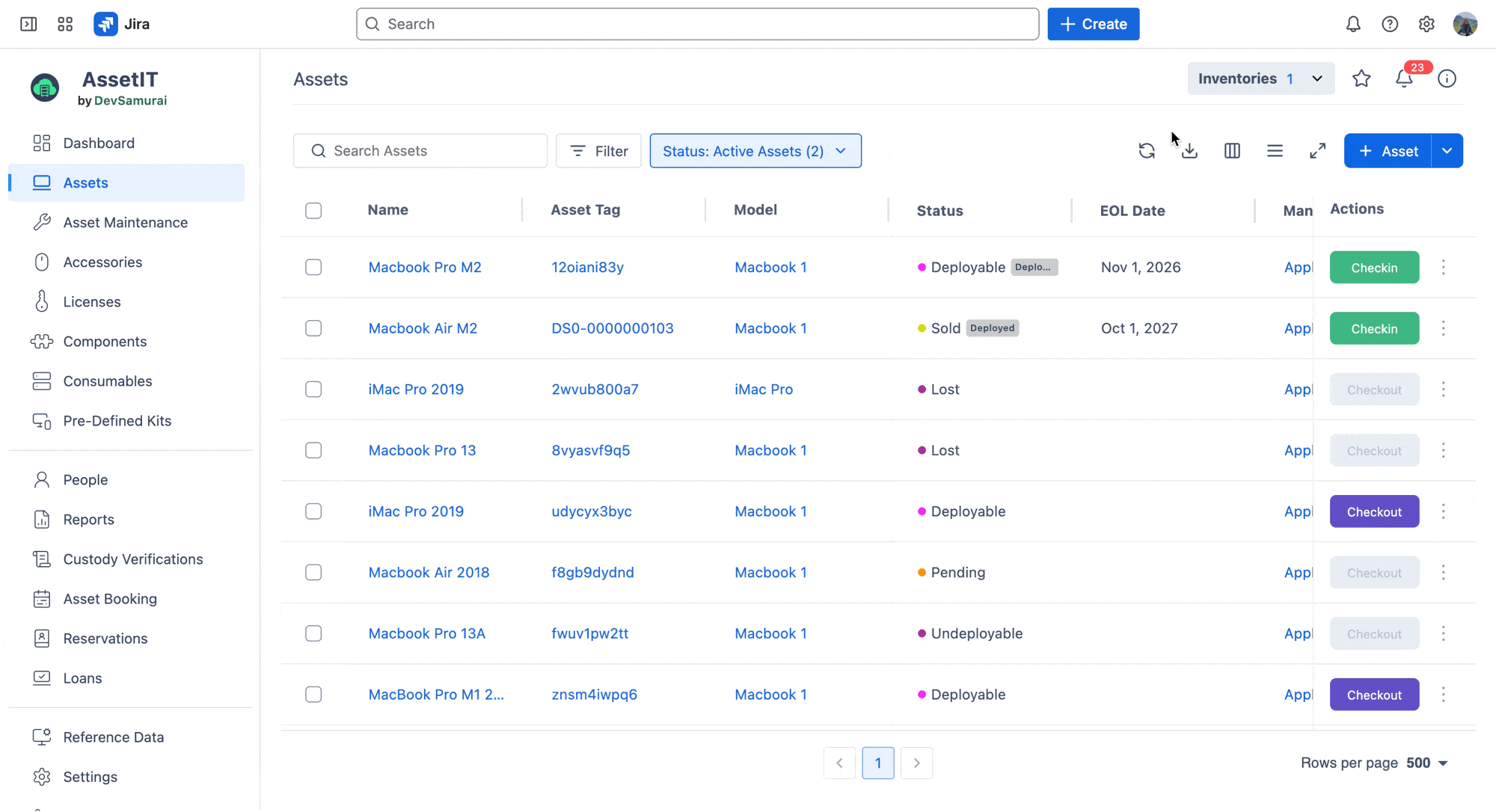
Task: Open asset tag DS0-0000000103 link
Action: point(612,328)
